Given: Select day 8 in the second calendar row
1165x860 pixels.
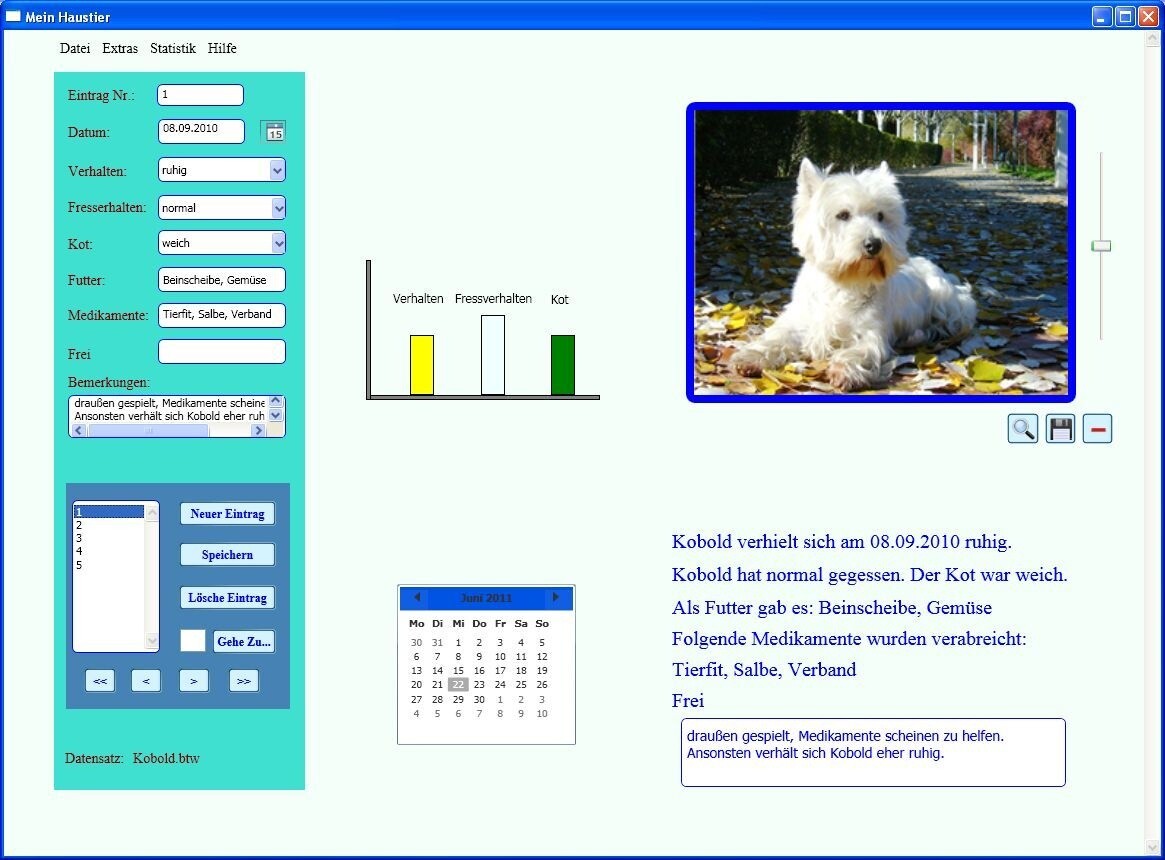Looking at the screenshot, I should point(458,656).
